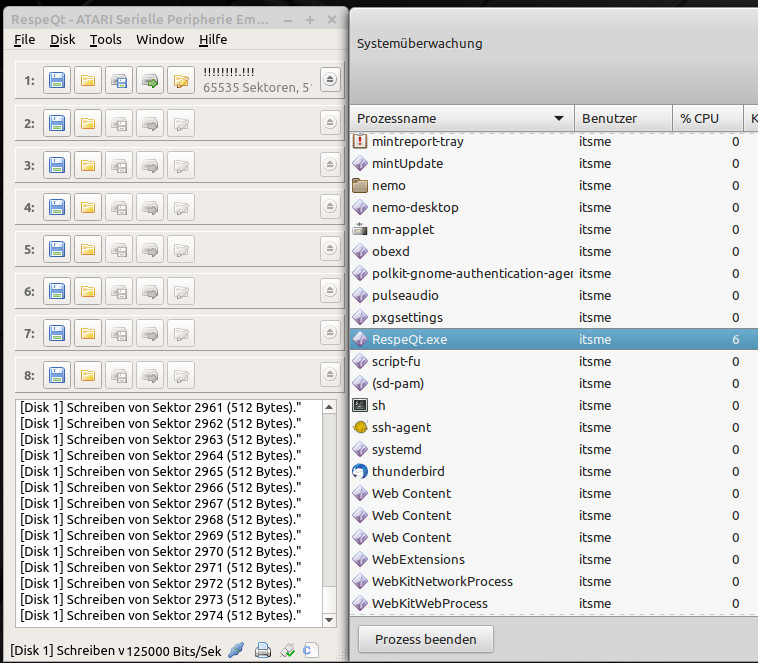Image resolution: width=758 pixels, height=663 pixels.
Task: Click the plug with green check icon
Action: tap(288, 650)
